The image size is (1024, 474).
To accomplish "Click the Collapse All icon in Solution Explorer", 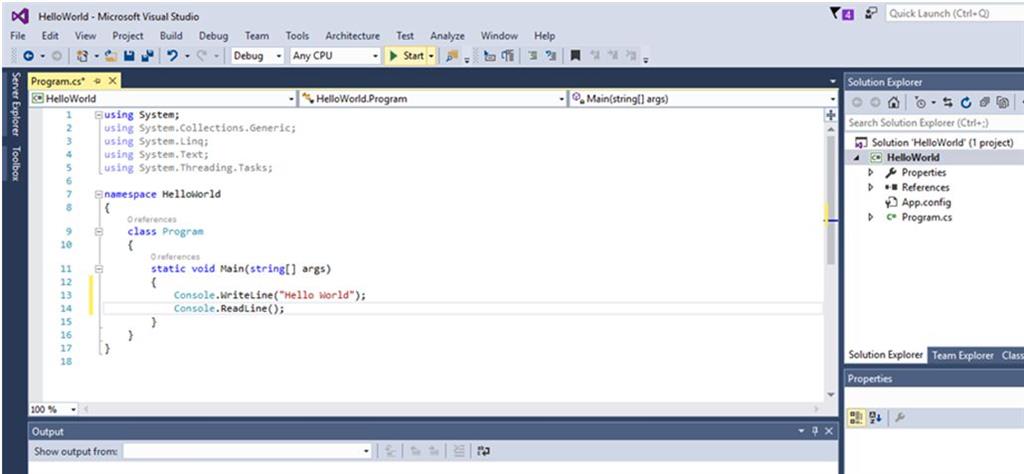I will pos(985,103).
